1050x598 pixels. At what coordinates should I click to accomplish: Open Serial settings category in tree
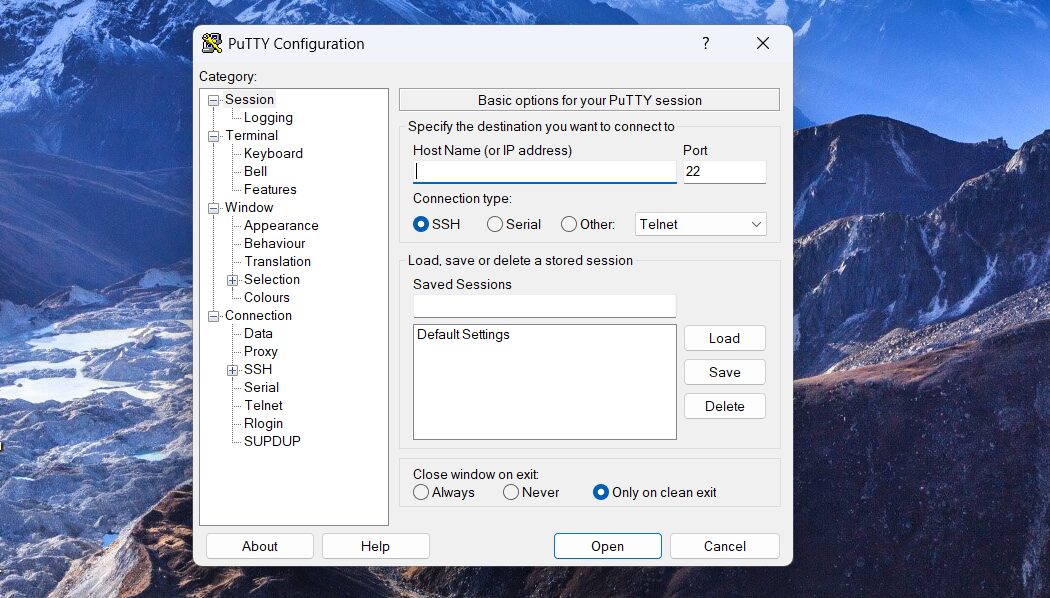(x=261, y=388)
